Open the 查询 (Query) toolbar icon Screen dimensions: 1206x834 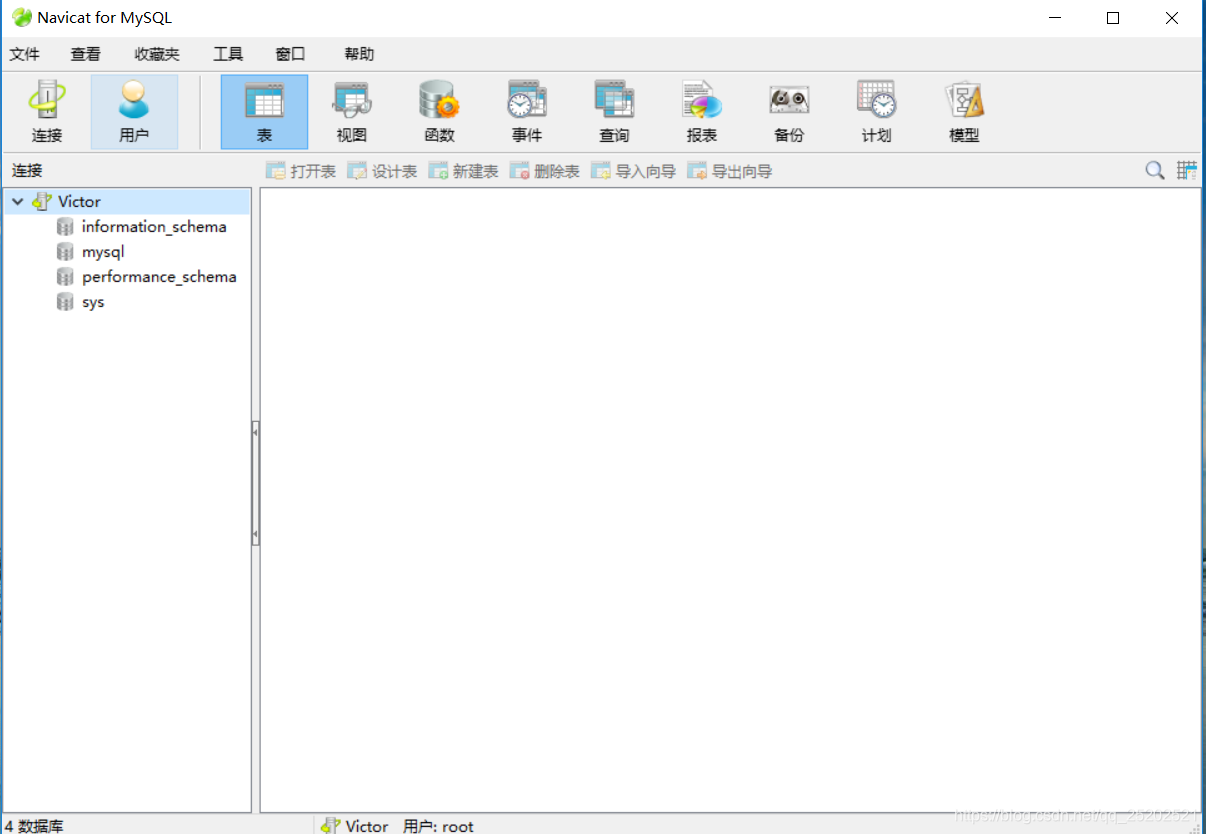pyautogui.click(x=614, y=112)
